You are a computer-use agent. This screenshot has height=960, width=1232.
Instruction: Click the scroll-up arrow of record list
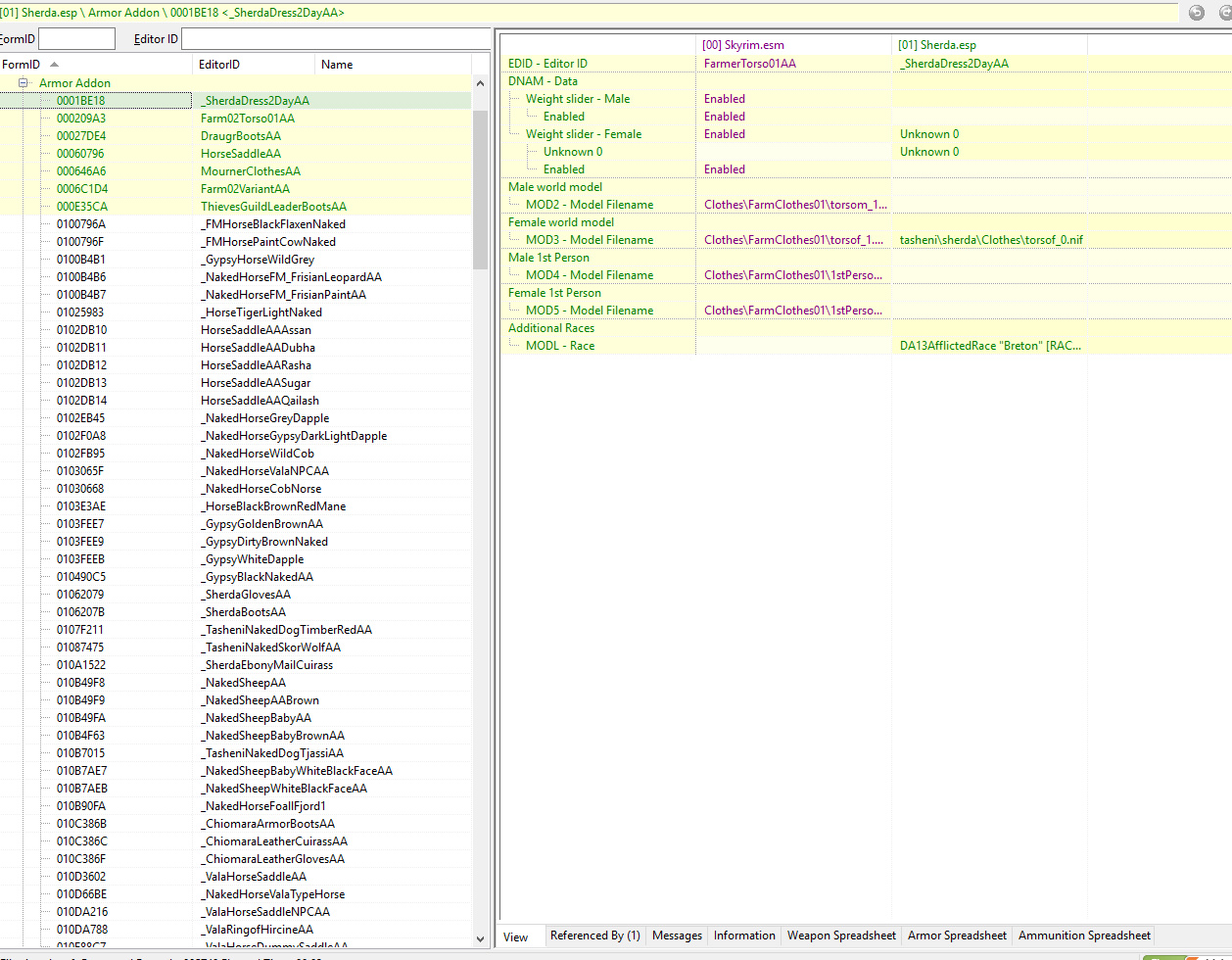pos(480,84)
